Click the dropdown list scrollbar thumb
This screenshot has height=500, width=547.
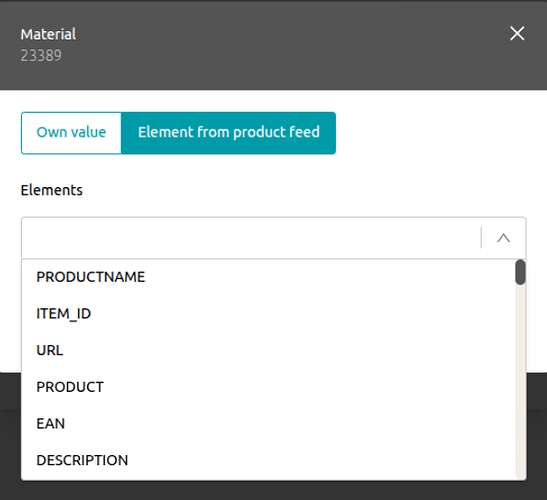(520, 272)
